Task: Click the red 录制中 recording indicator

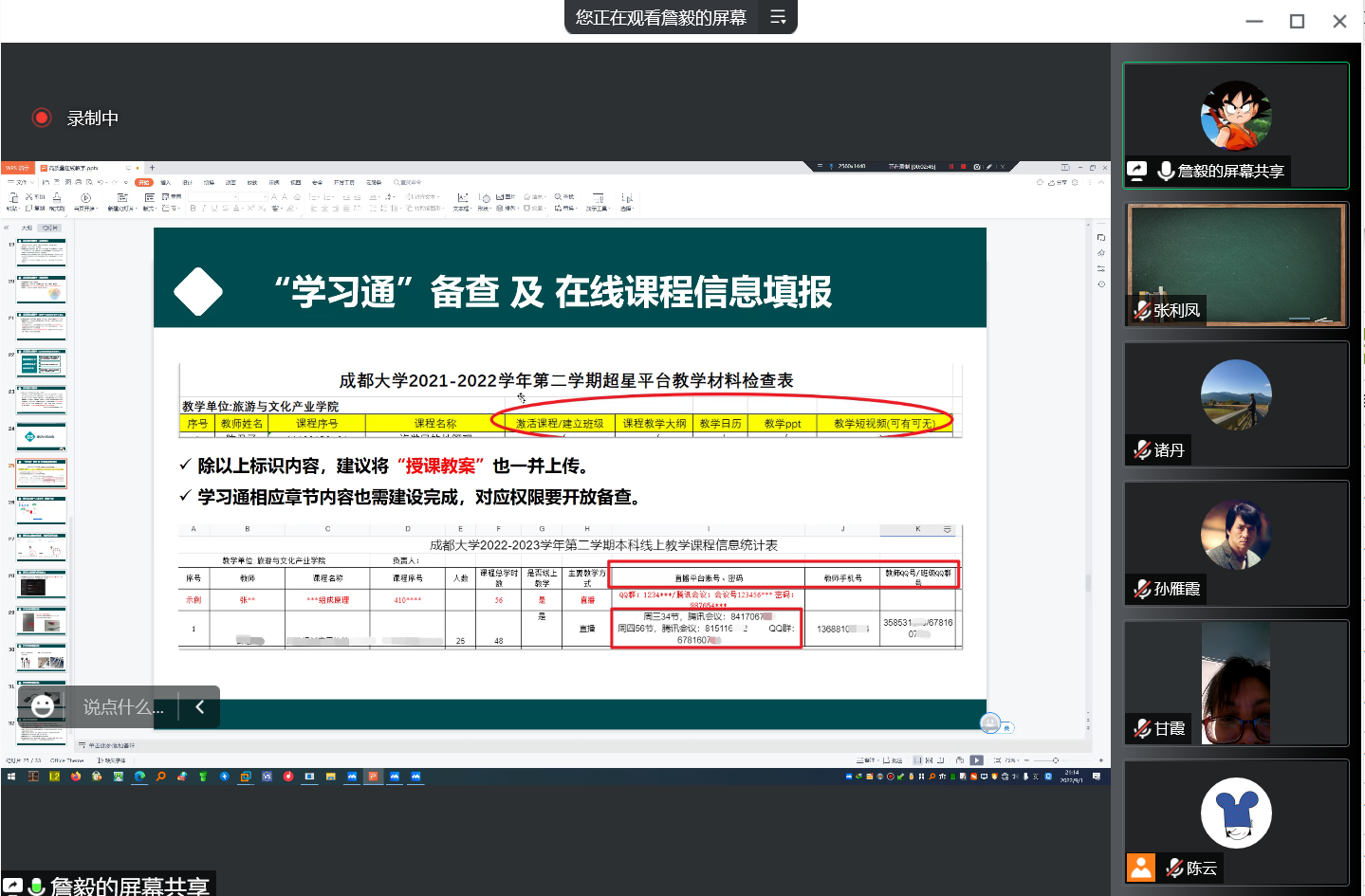Action: coord(41,118)
